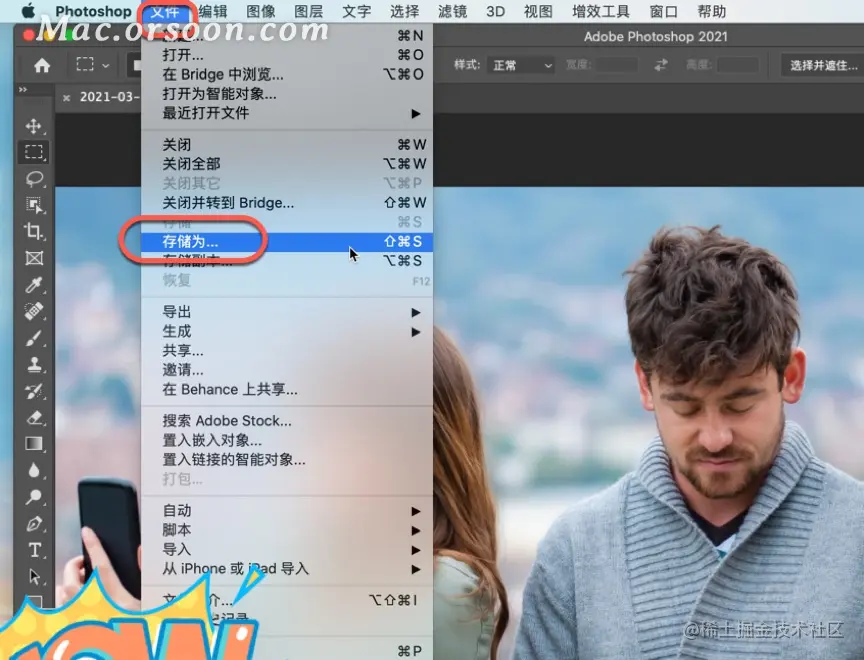This screenshot has height=660, width=864.
Task: Open the Photoshop application menu
Action: click(93, 11)
